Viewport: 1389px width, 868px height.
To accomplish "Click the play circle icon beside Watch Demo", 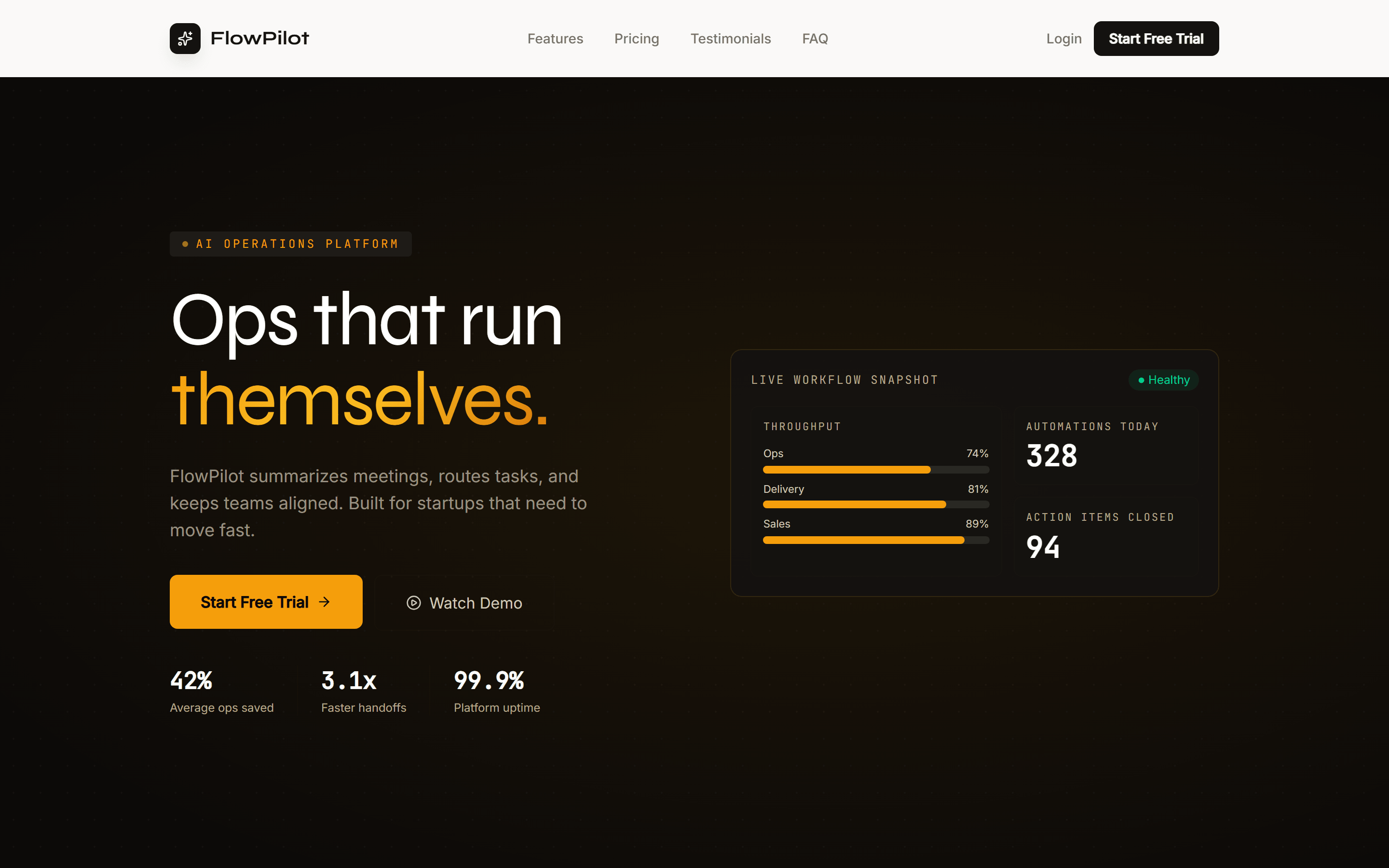I will click(x=413, y=603).
